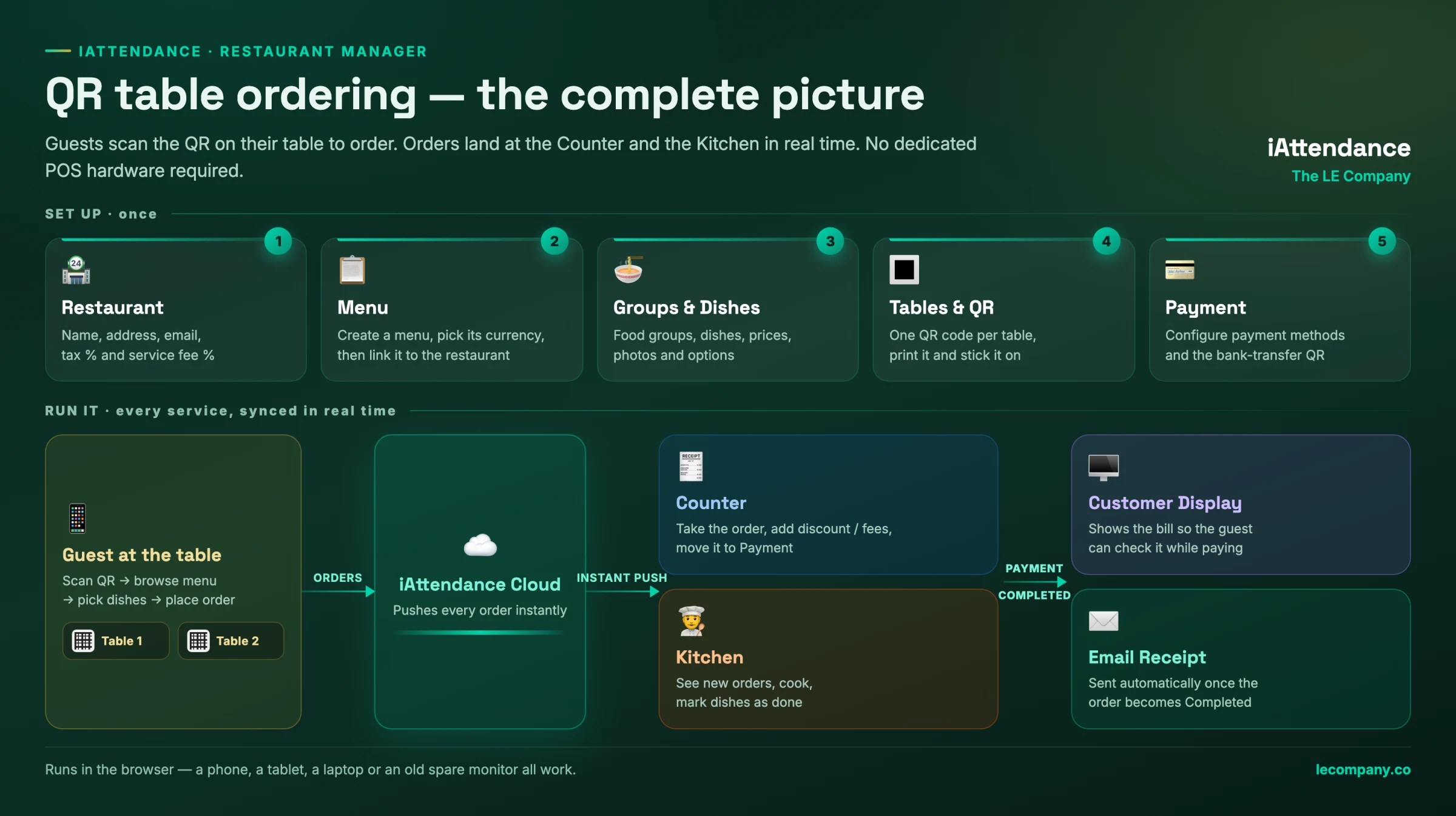Select the "Payment" card heading in step 5

tap(1205, 308)
